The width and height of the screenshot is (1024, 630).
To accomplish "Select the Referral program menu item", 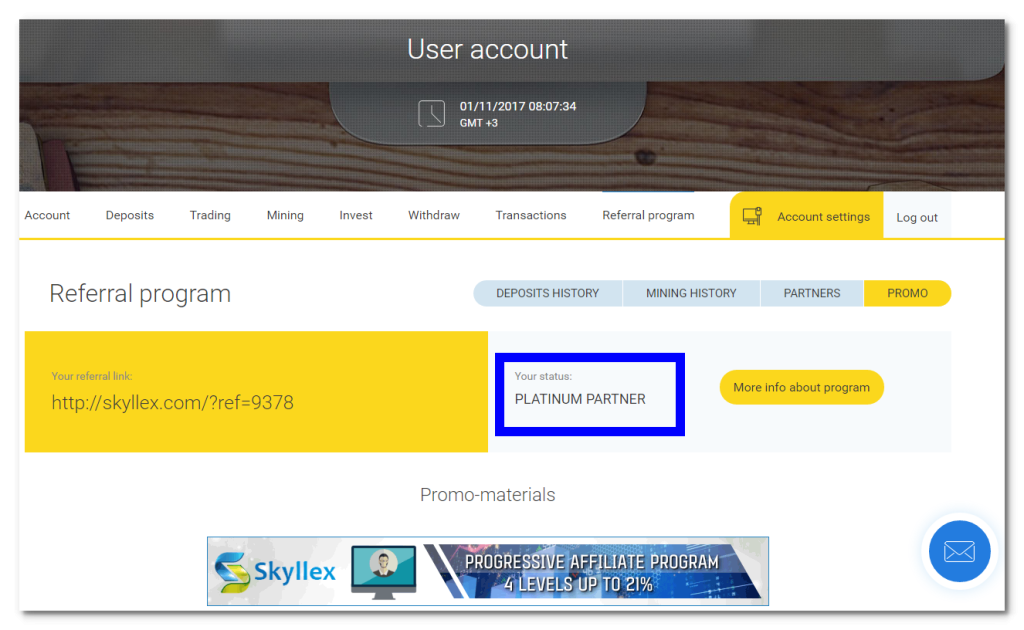I will [648, 215].
